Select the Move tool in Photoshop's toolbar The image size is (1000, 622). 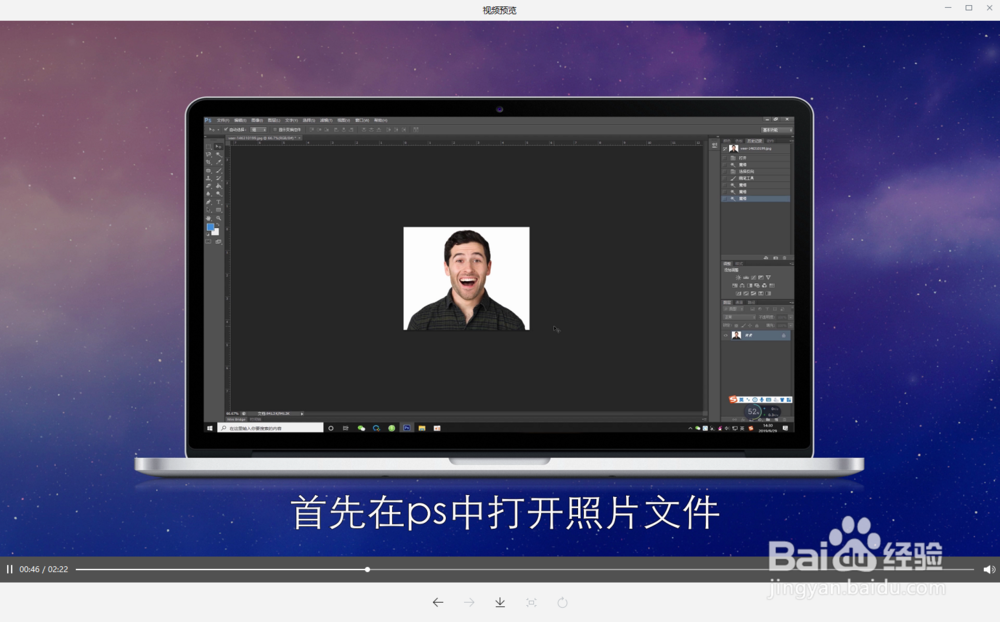coord(218,147)
